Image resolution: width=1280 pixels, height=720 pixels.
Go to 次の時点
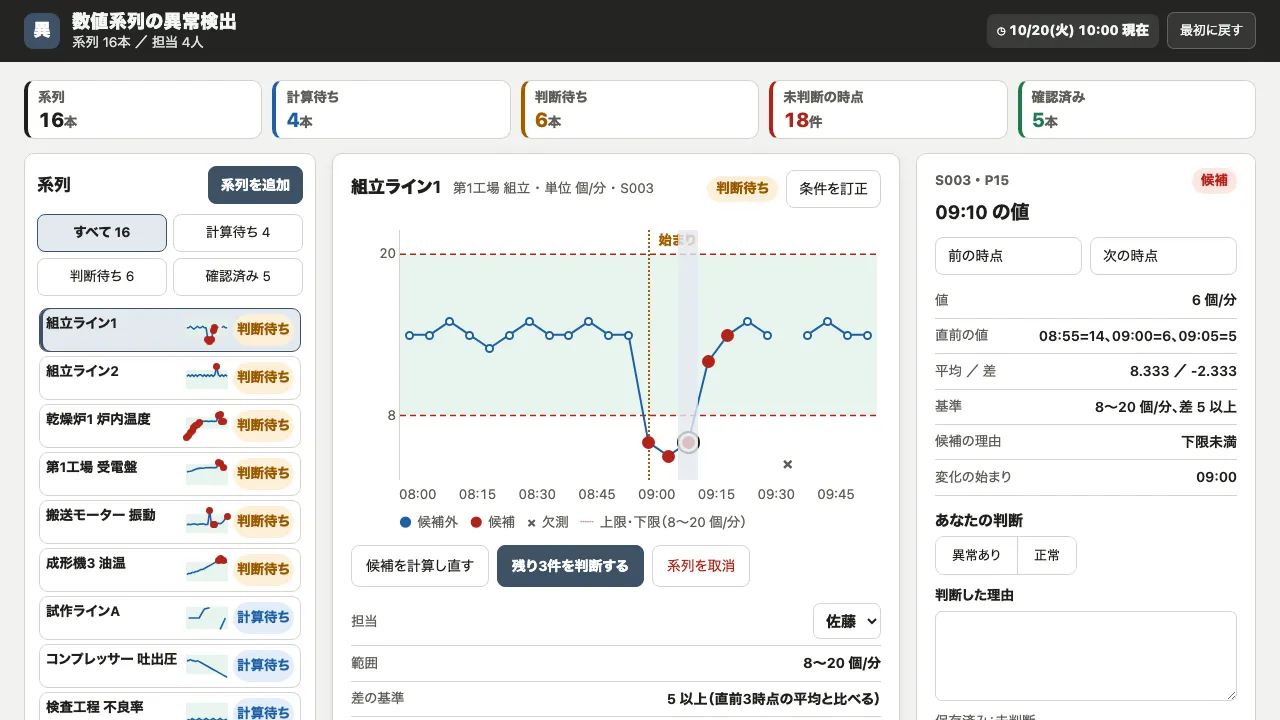pos(1163,256)
